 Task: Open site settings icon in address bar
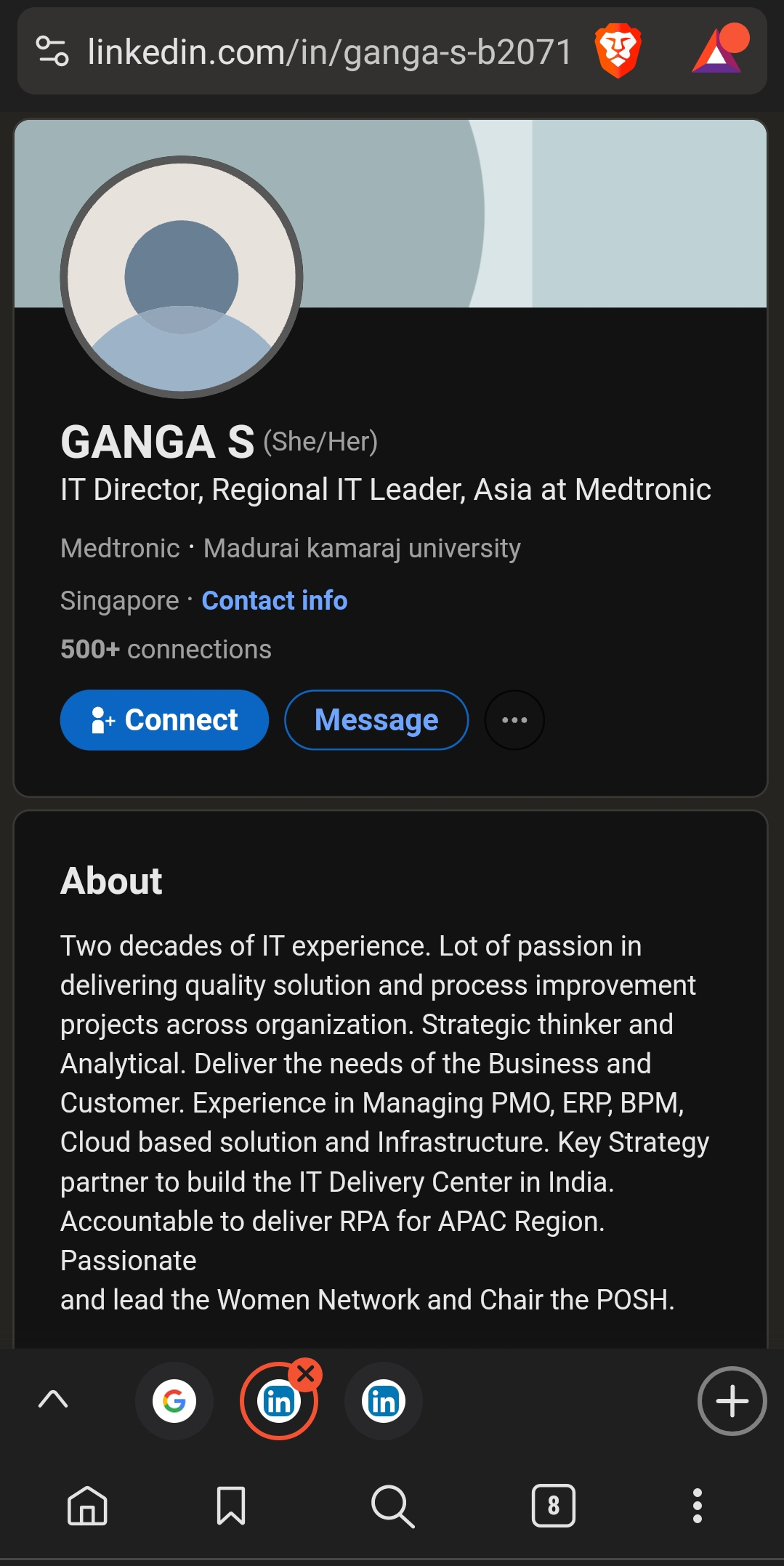tap(52, 51)
